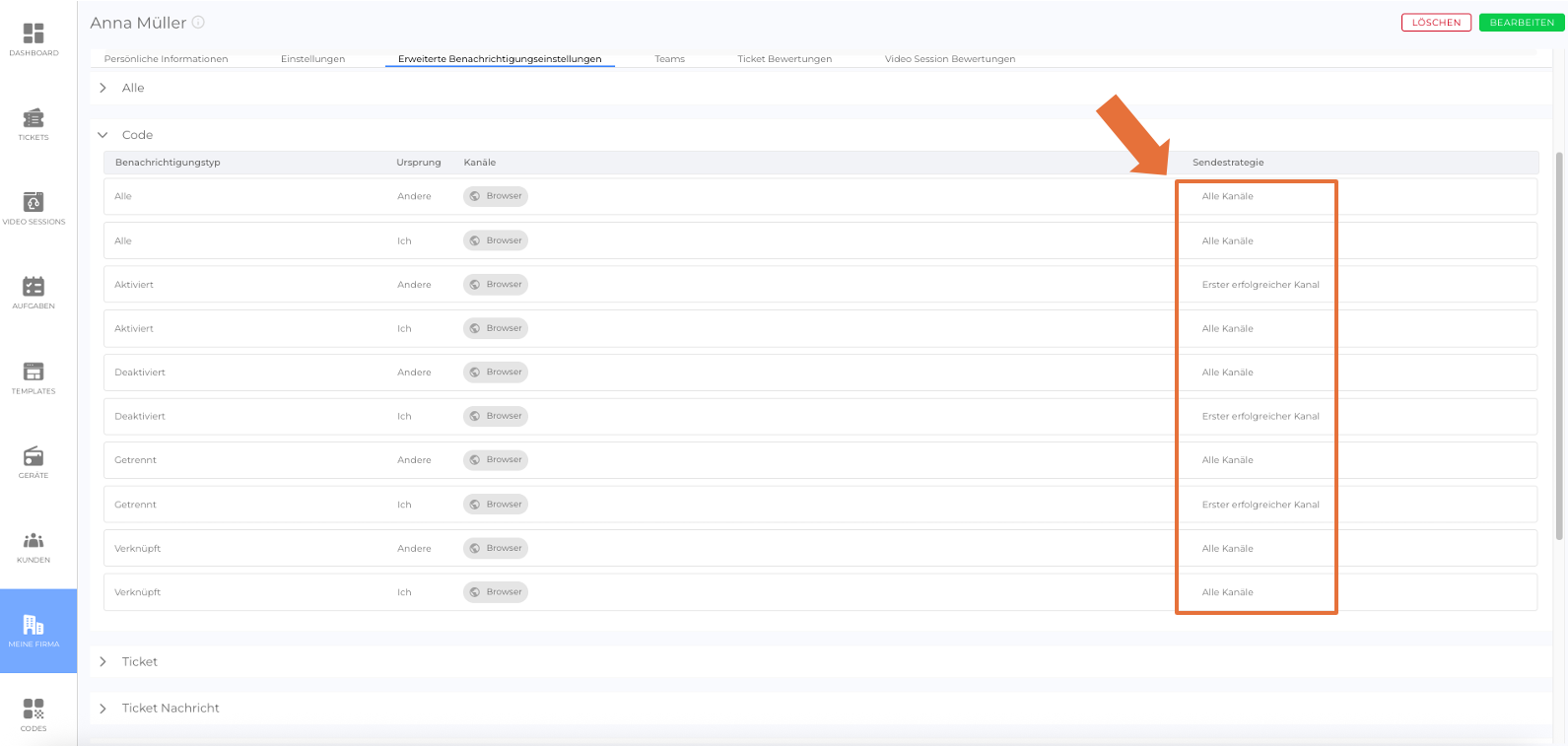Image resolution: width=1568 pixels, height=746 pixels.
Task: Click Browser channel chip in first row
Action: tap(496, 196)
